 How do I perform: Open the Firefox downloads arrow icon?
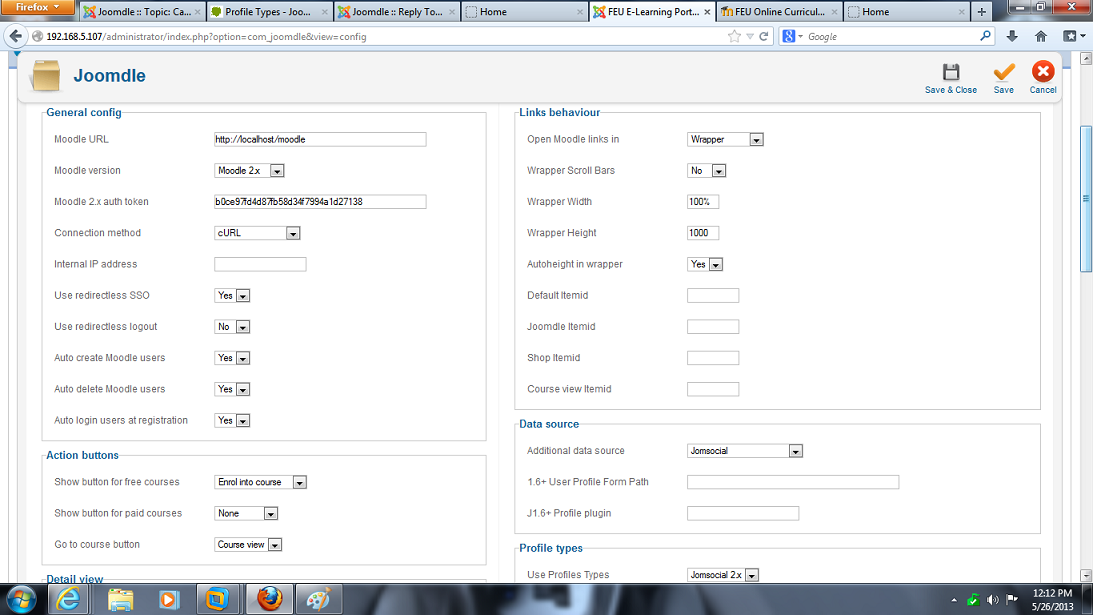click(1012, 36)
